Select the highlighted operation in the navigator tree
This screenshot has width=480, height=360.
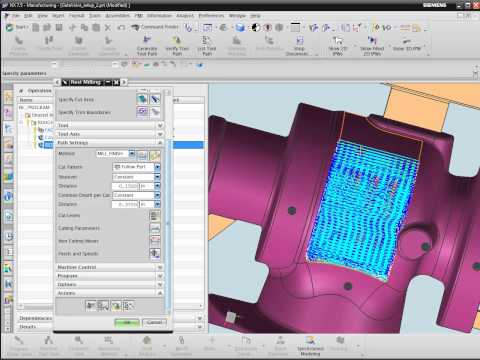pyautogui.click(x=48, y=145)
